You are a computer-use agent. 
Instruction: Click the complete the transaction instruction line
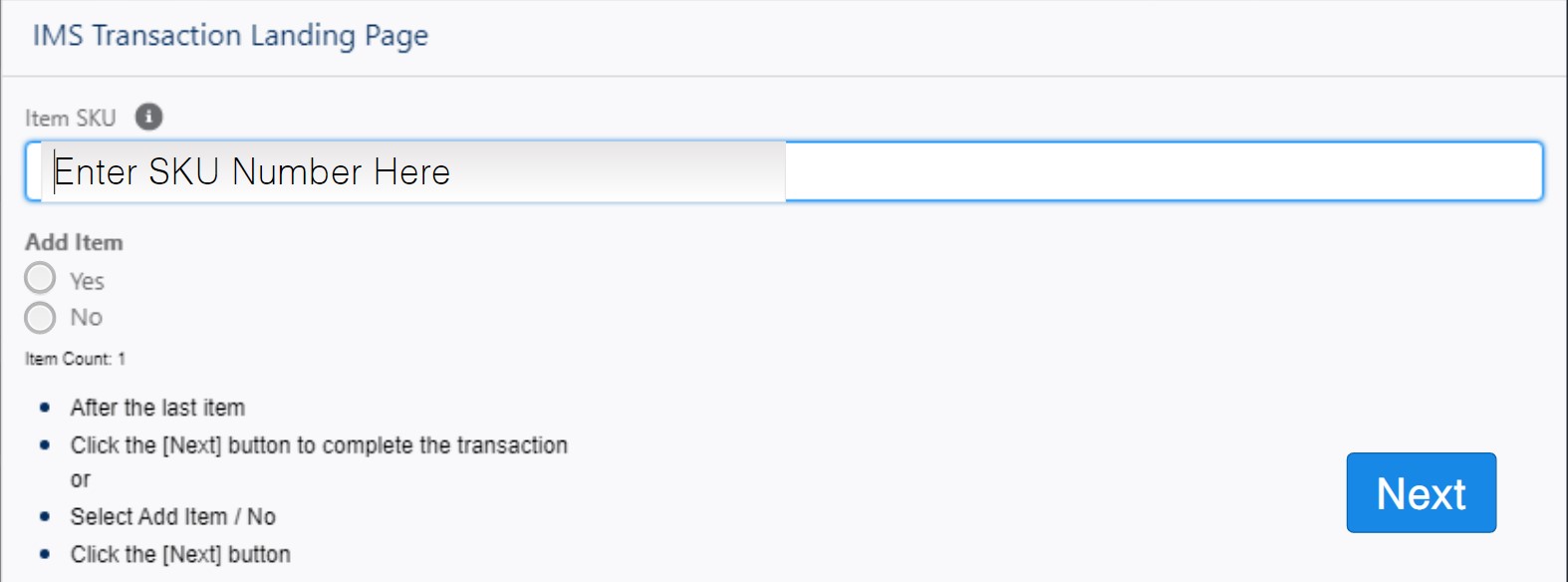[319, 445]
